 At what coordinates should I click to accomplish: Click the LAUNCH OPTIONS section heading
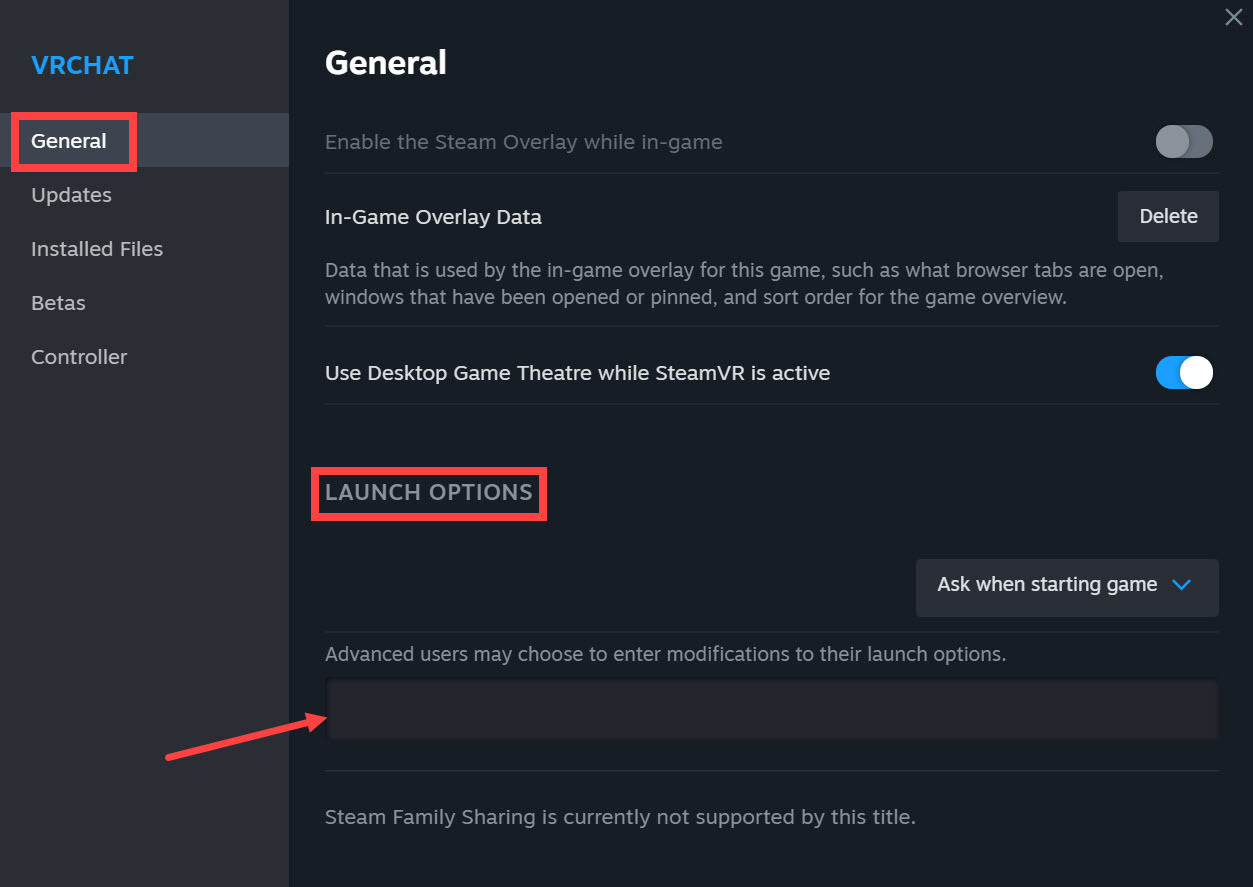[428, 492]
